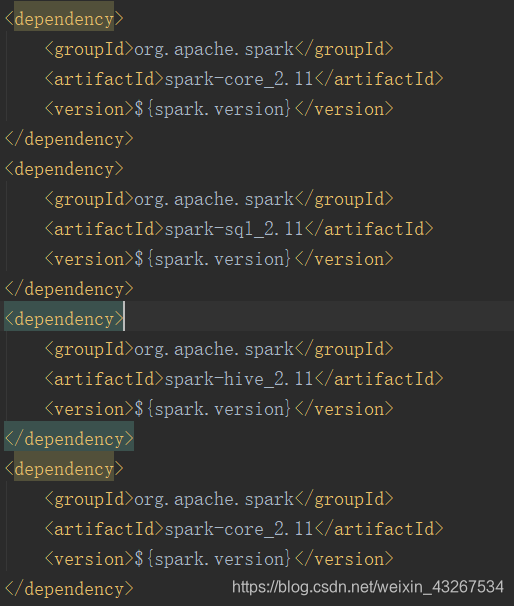
Task: Click the opening dependency tag on the caret line
Action: click(x=64, y=319)
